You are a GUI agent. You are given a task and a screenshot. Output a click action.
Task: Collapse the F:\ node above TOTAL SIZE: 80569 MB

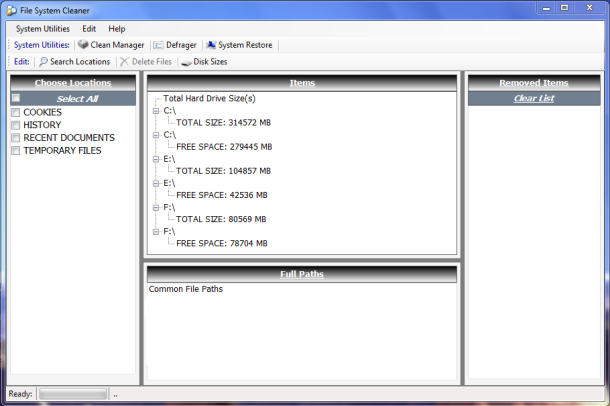pyautogui.click(x=156, y=207)
